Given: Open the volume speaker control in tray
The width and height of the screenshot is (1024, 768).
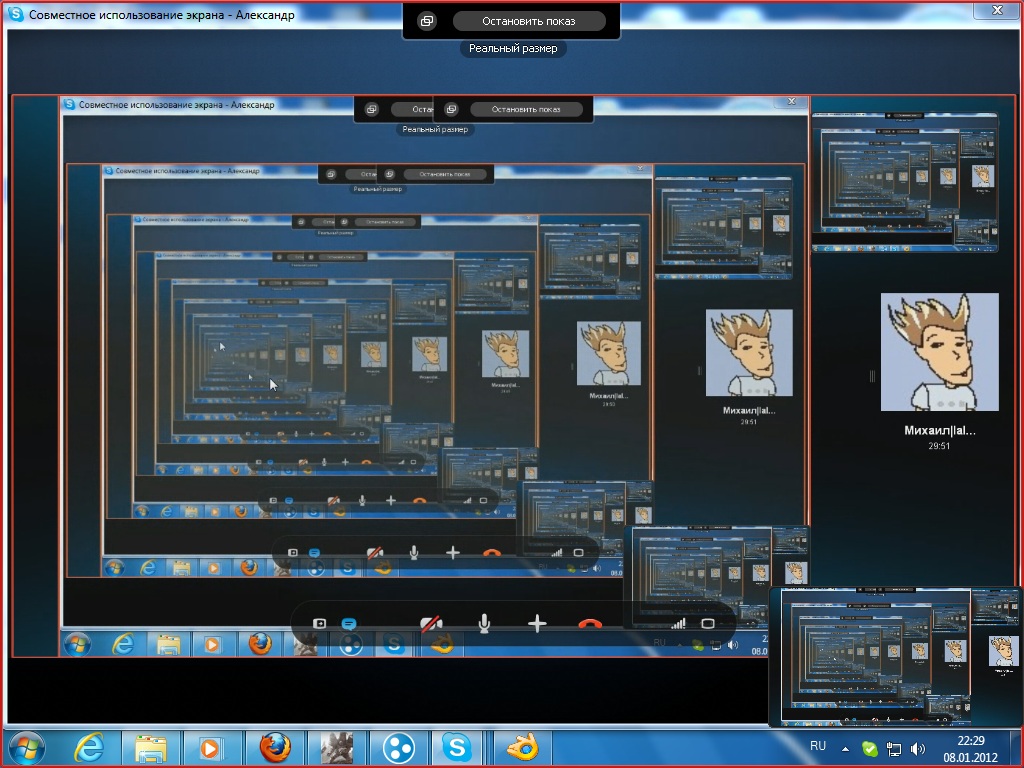Looking at the screenshot, I should tap(918, 748).
